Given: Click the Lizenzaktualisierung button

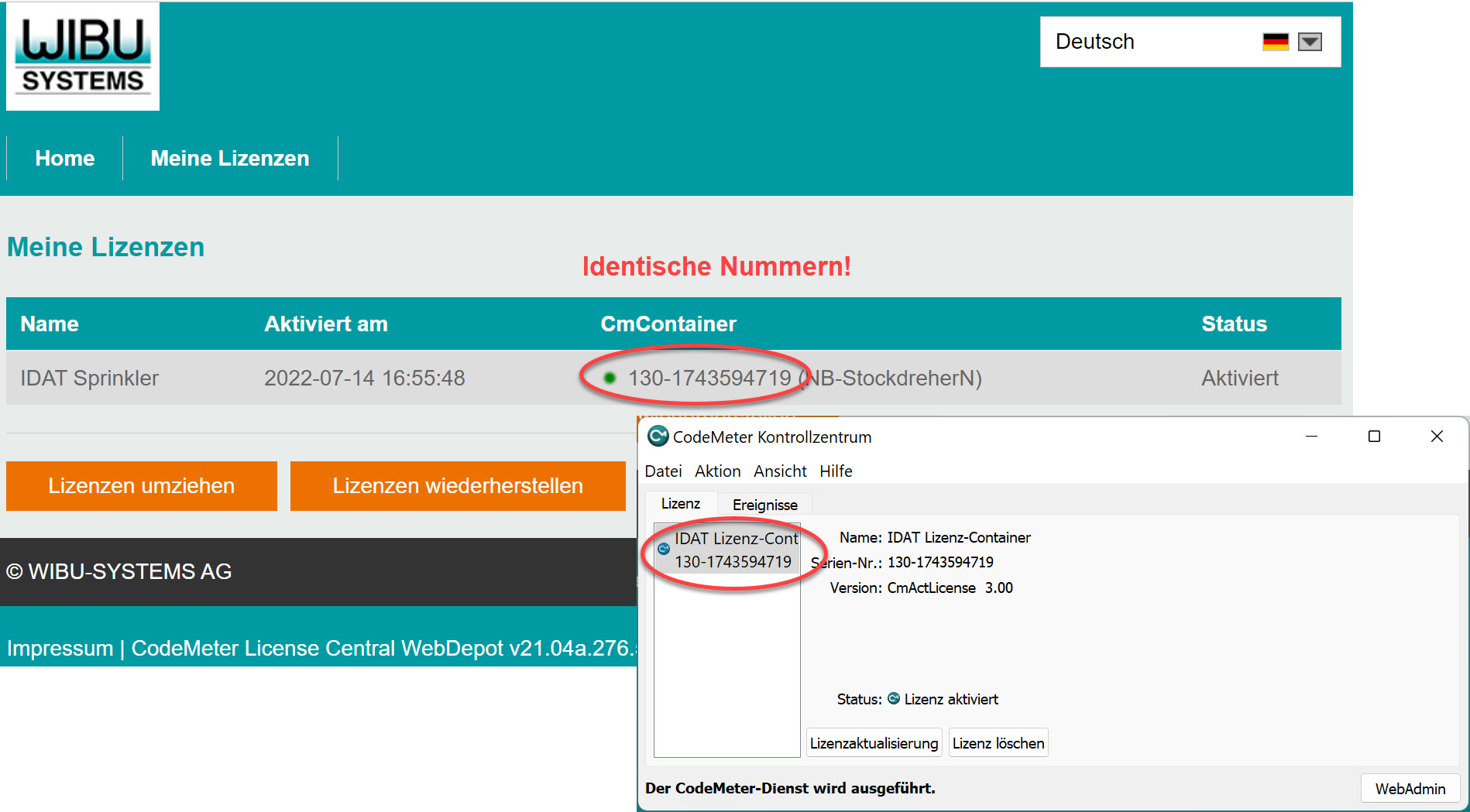Looking at the screenshot, I should click(874, 743).
